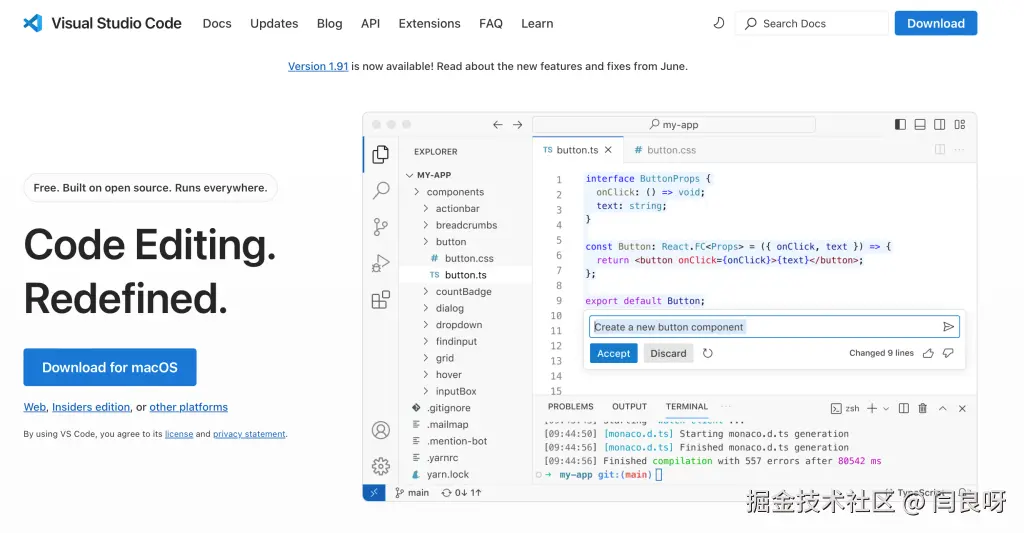Click the thumbs up feedback icon

click(928, 353)
